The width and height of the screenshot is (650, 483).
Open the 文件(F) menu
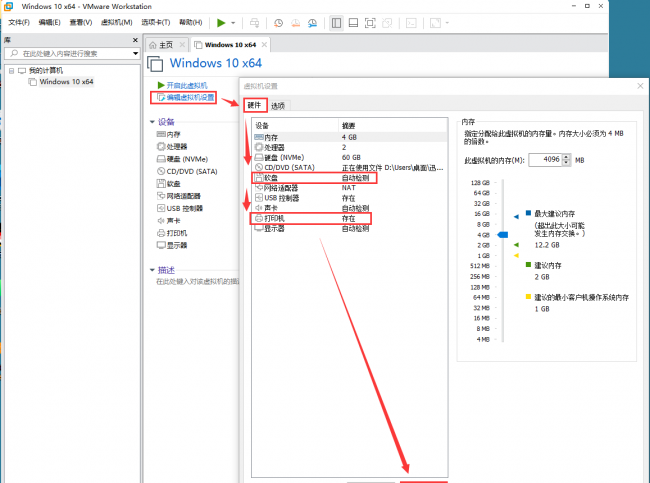coord(19,22)
